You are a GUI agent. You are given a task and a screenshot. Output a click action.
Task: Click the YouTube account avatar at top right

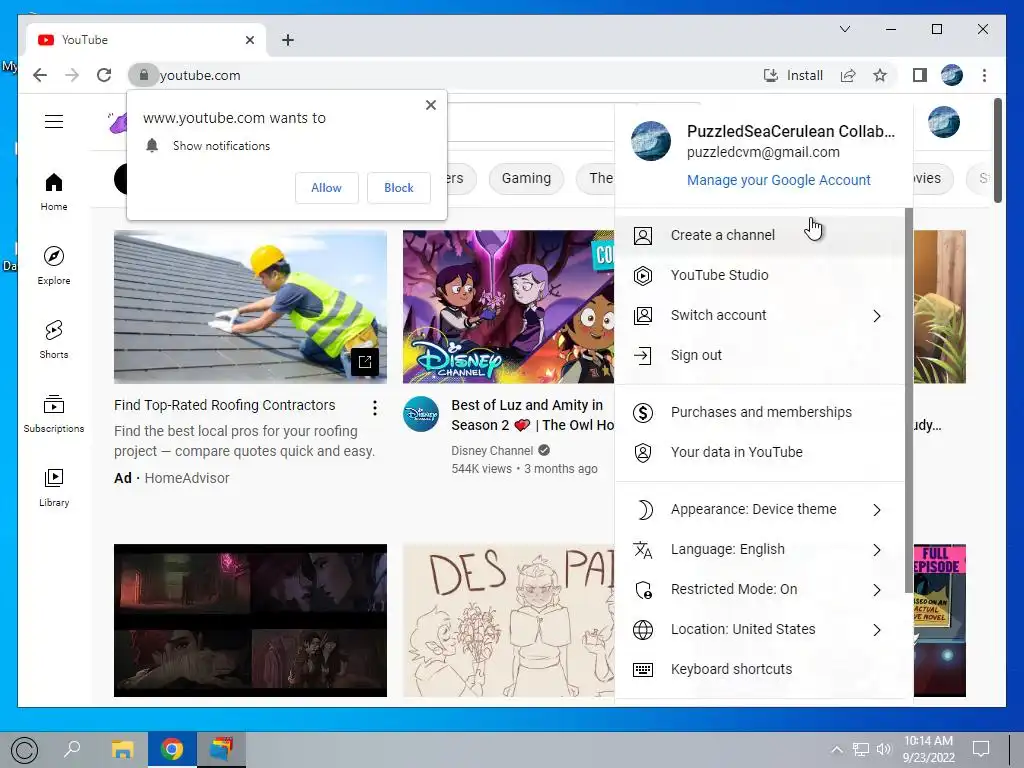[944, 122]
